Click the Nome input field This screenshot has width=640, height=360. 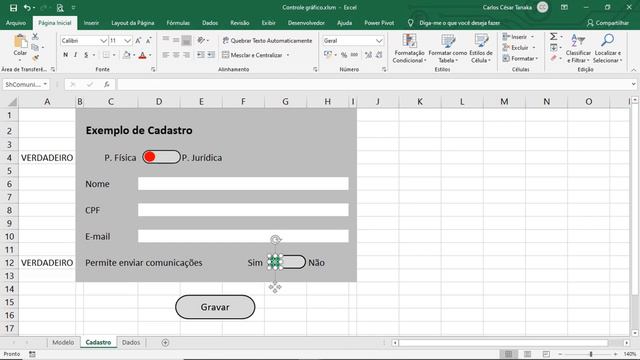pyautogui.click(x=243, y=184)
